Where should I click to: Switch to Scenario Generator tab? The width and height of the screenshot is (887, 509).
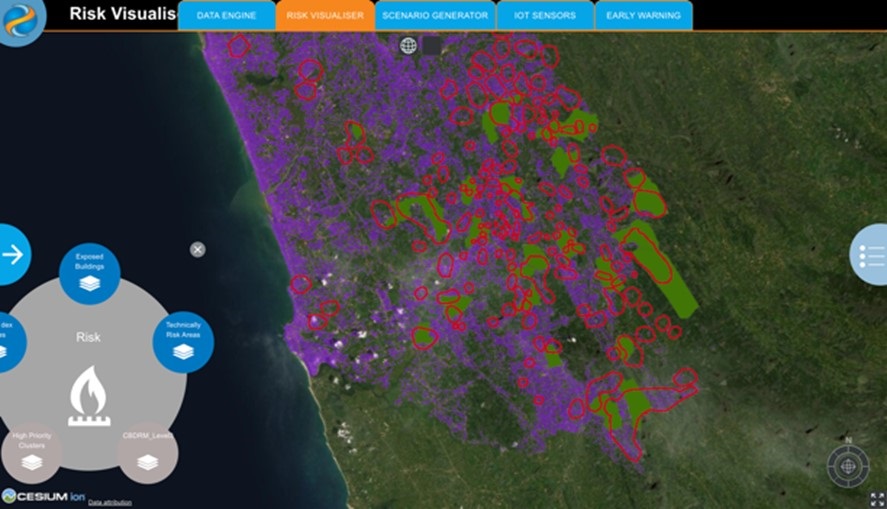[x=435, y=16]
